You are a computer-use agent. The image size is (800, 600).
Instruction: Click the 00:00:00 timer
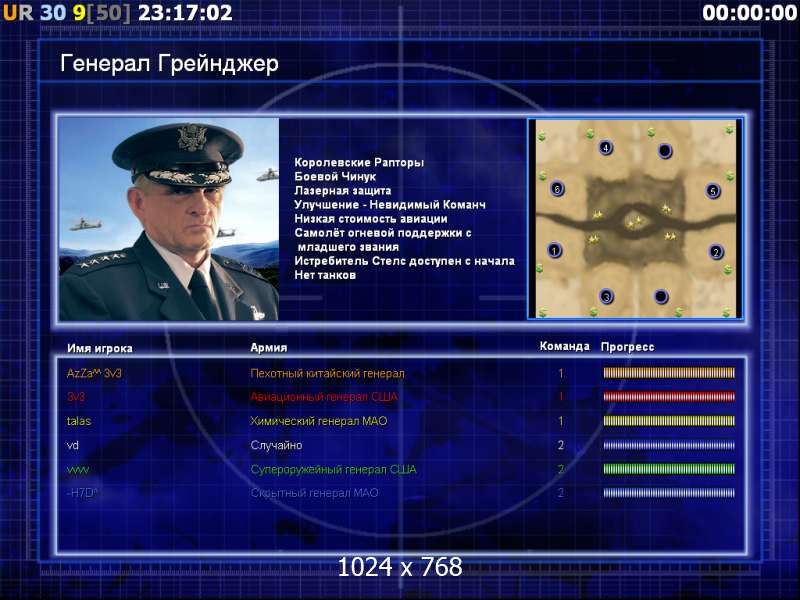coord(749,13)
